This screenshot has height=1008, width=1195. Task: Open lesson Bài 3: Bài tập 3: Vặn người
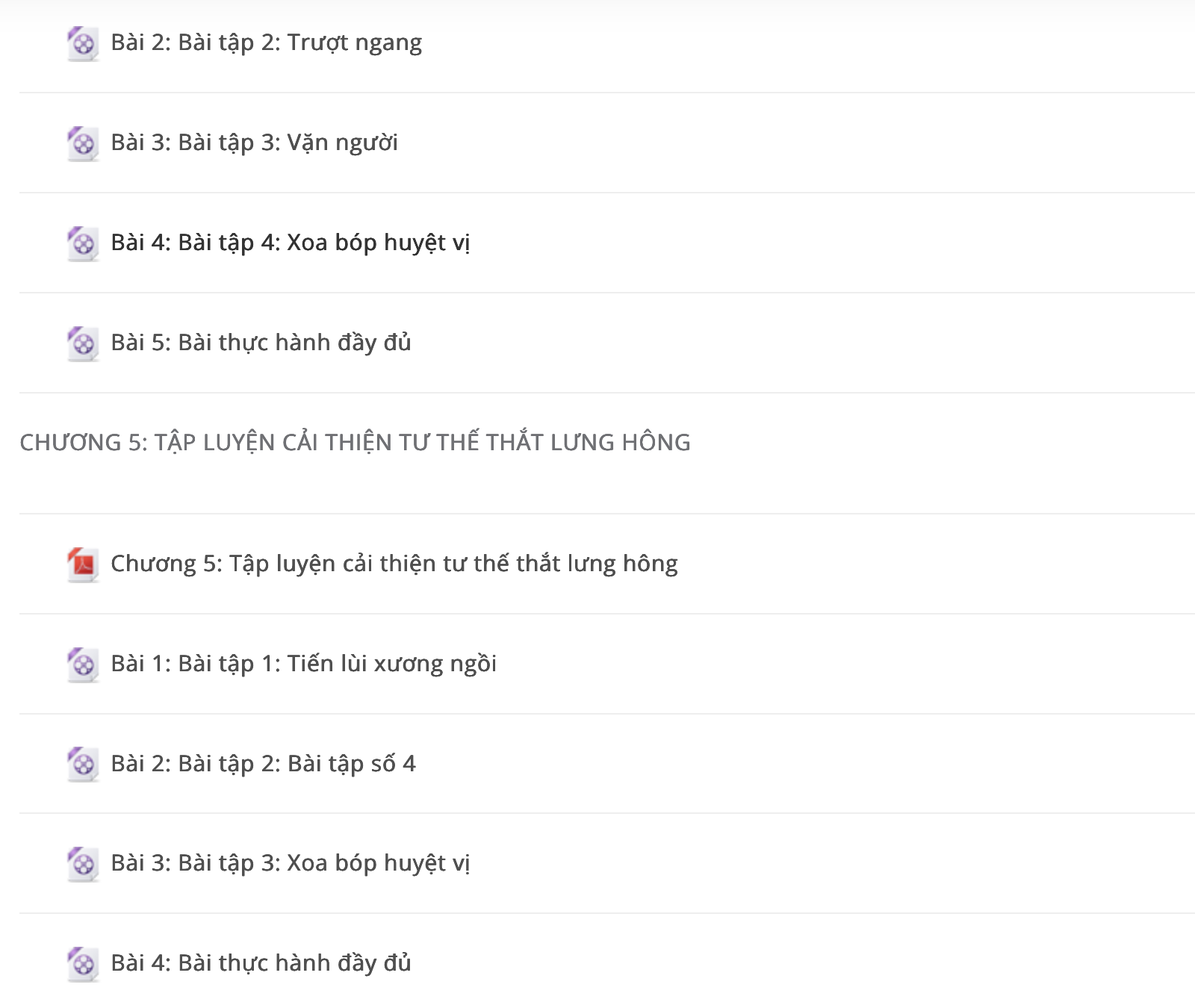coord(254,143)
